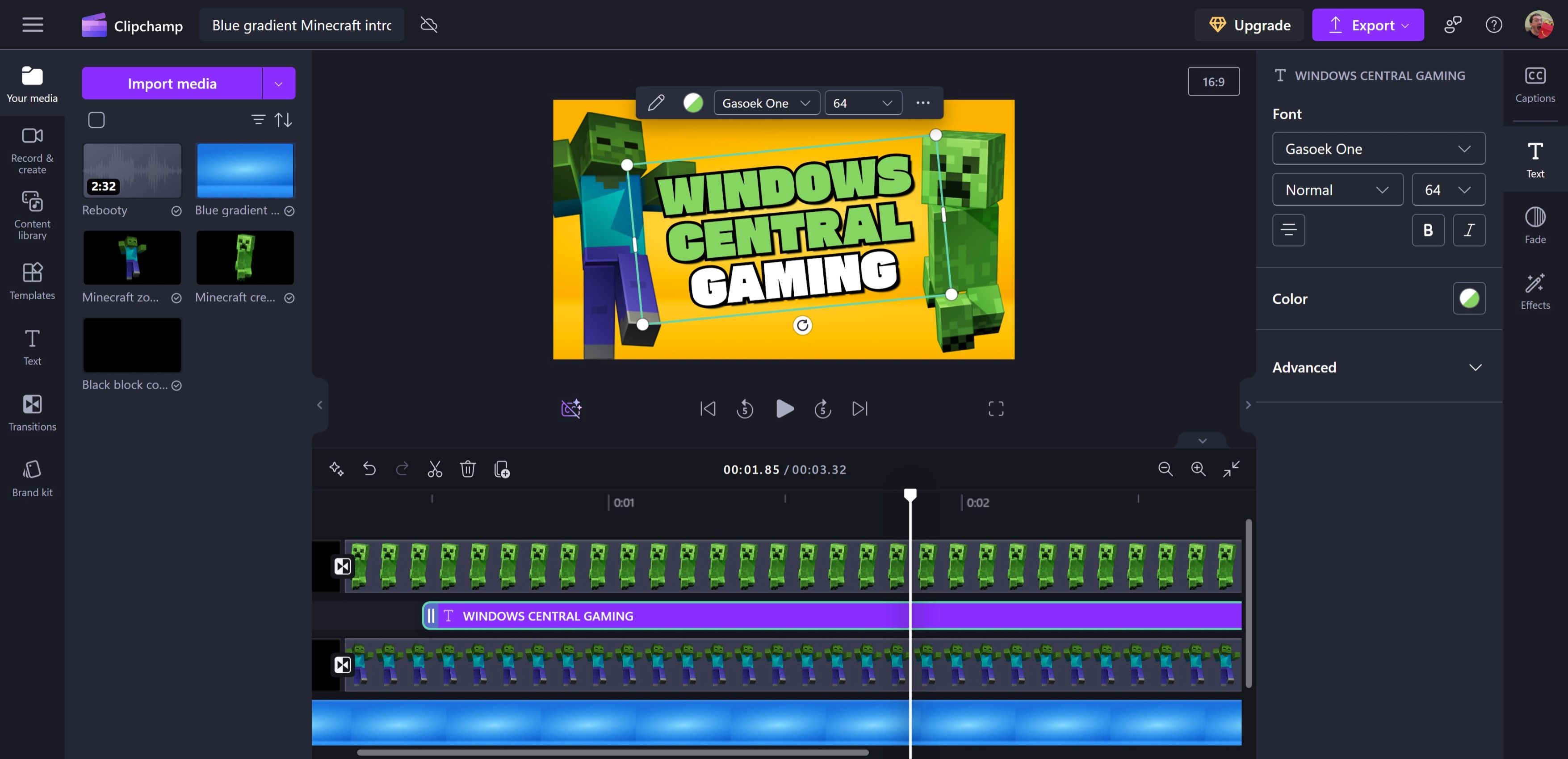Collapse the timeline with down chevron
1568x759 pixels.
(x=1202, y=440)
